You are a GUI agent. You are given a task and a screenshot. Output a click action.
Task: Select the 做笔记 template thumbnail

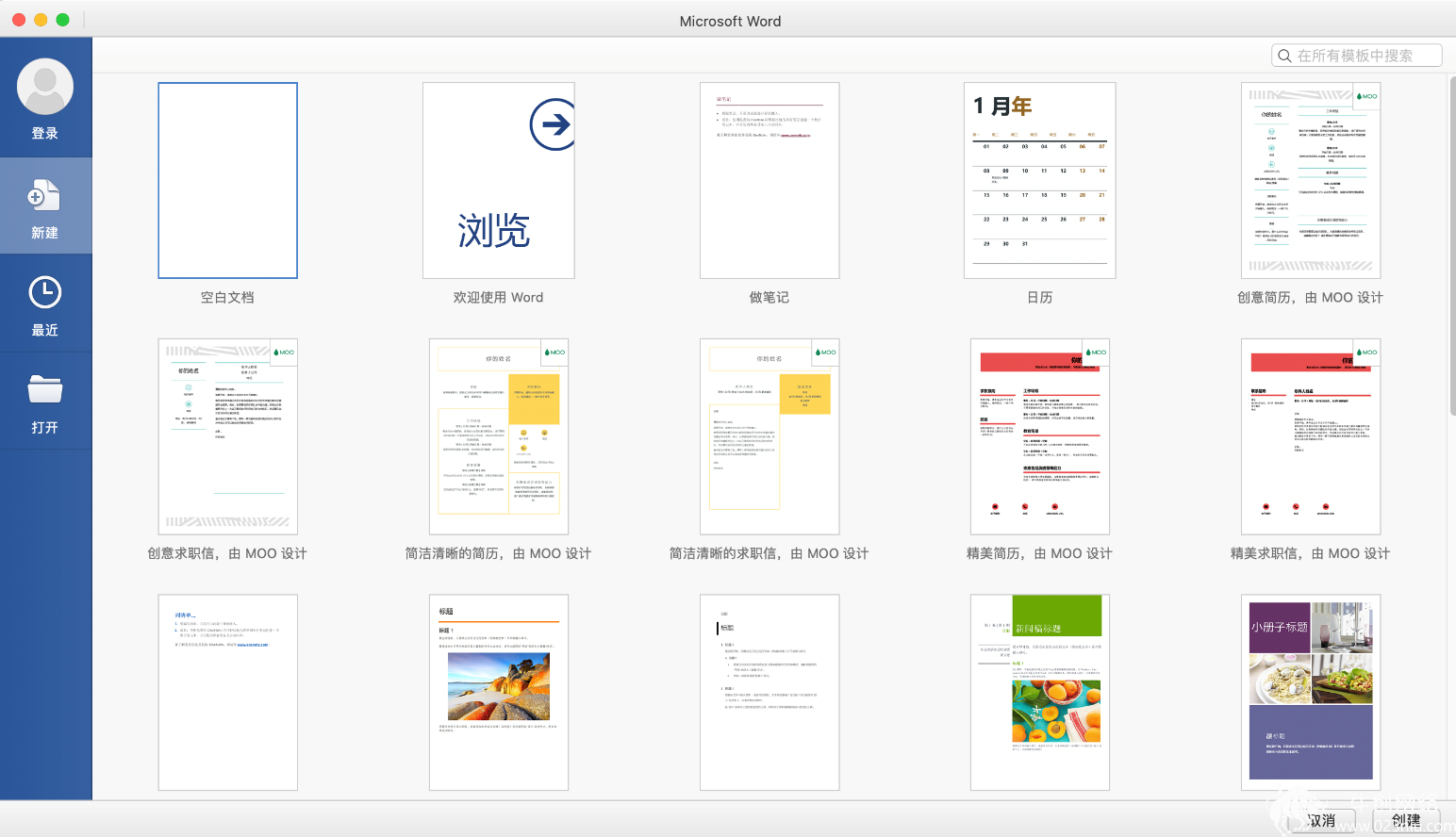[769, 180]
